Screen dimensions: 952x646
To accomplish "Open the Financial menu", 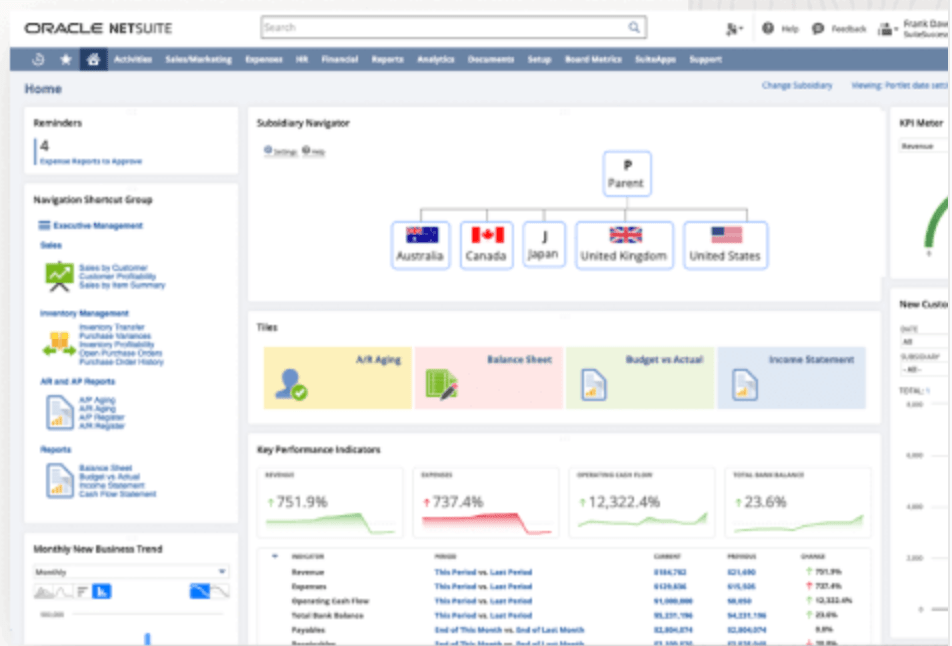I will [339, 60].
